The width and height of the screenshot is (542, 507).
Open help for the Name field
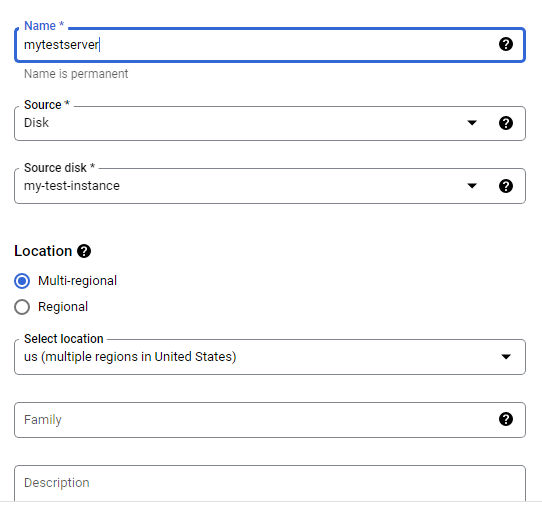tap(506, 44)
